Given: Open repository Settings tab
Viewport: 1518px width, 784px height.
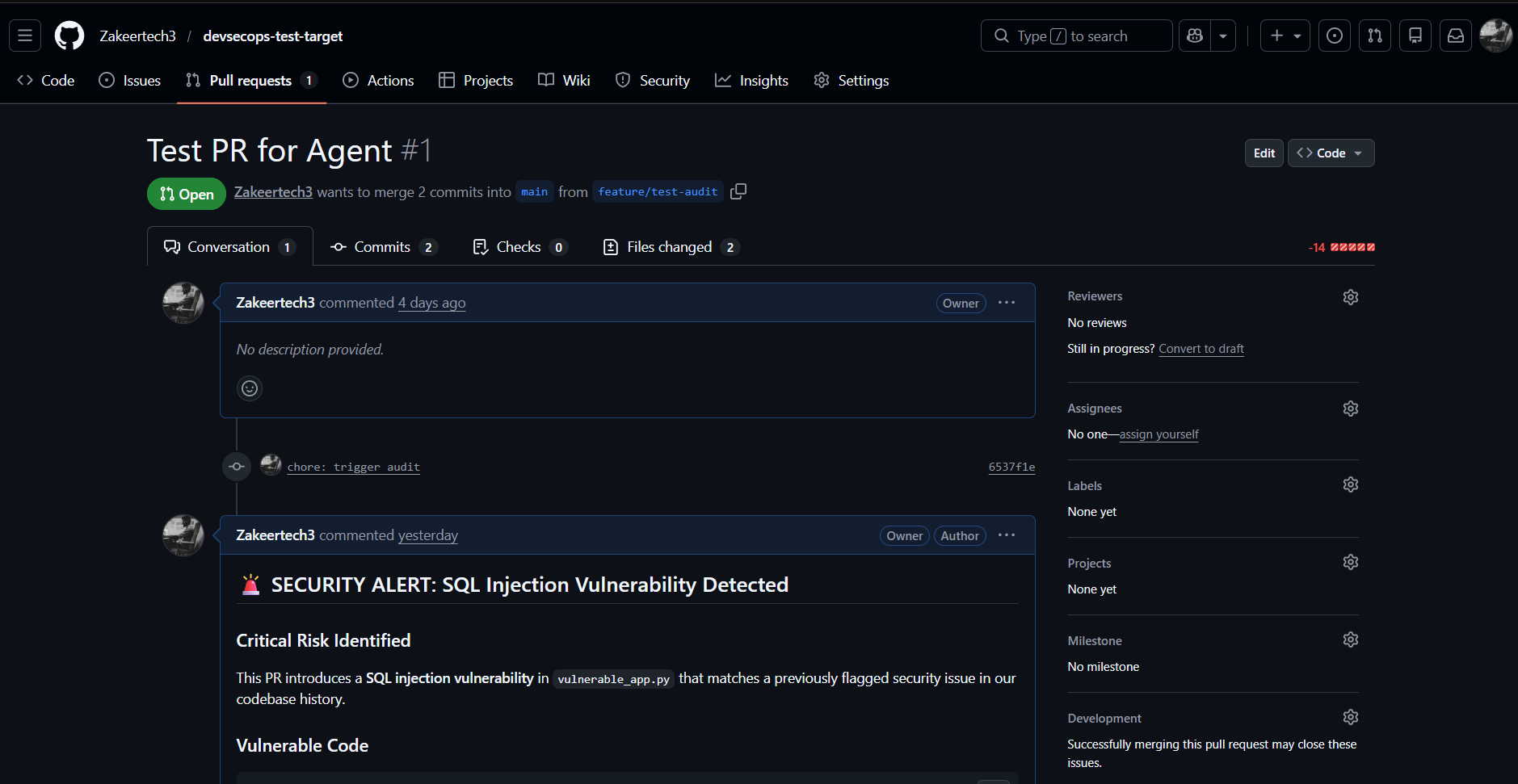Looking at the screenshot, I should [x=852, y=81].
